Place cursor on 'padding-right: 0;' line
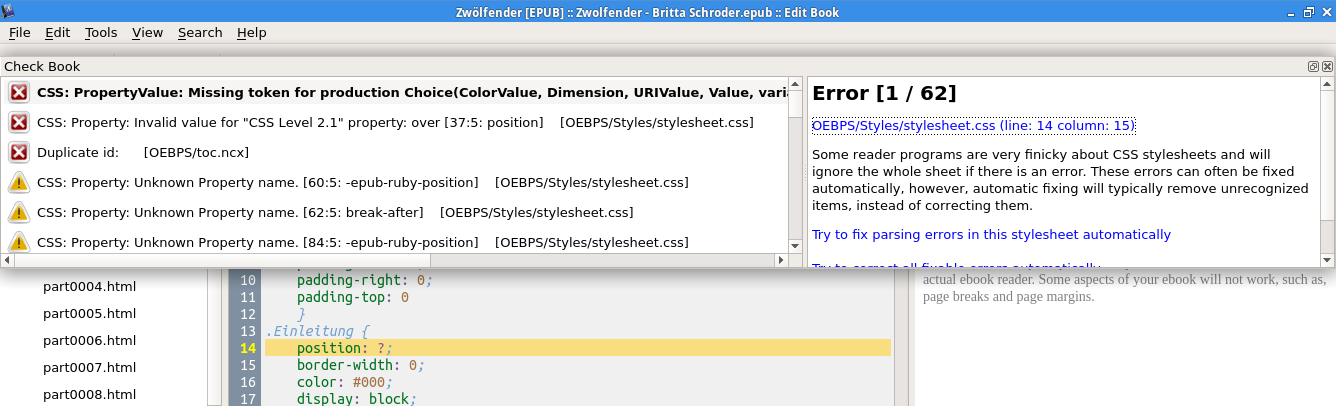 tap(364, 280)
